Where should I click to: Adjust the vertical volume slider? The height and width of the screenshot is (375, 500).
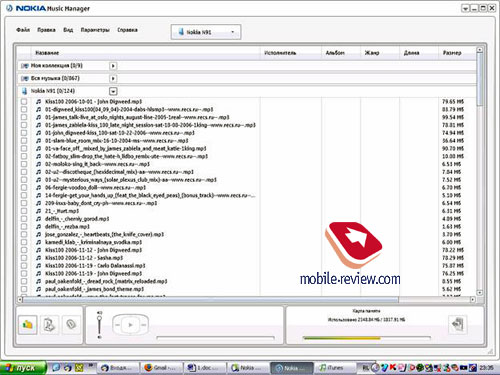point(99,325)
